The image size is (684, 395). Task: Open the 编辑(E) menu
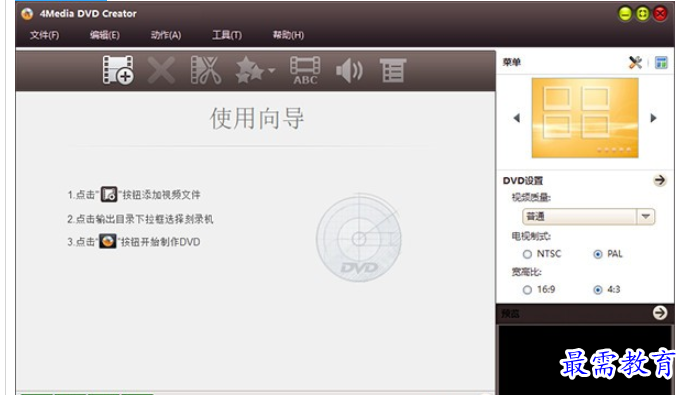click(105, 35)
